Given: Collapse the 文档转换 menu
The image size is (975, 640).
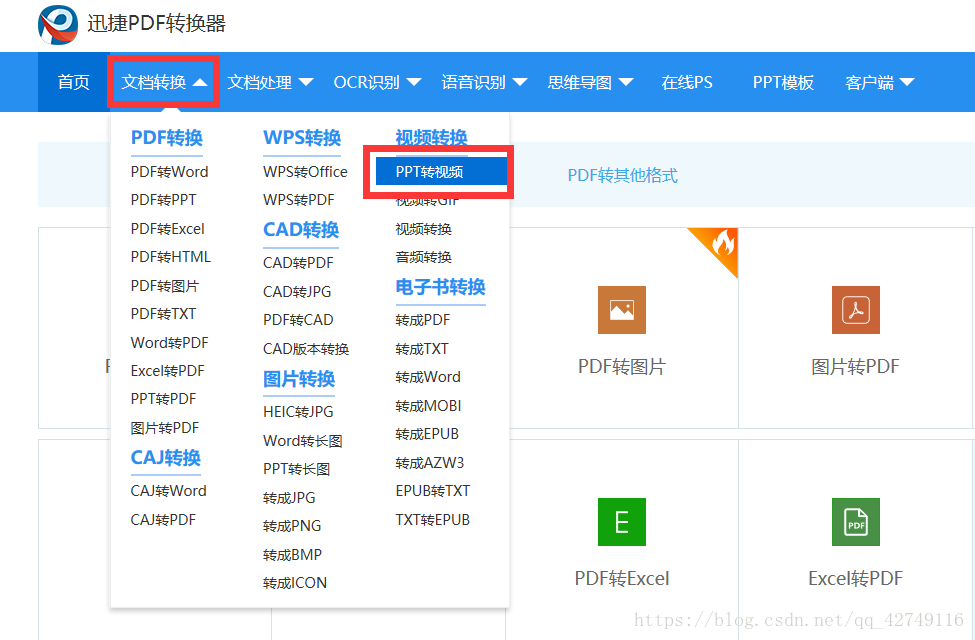Looking at the screenshot, I should (164, 82).
